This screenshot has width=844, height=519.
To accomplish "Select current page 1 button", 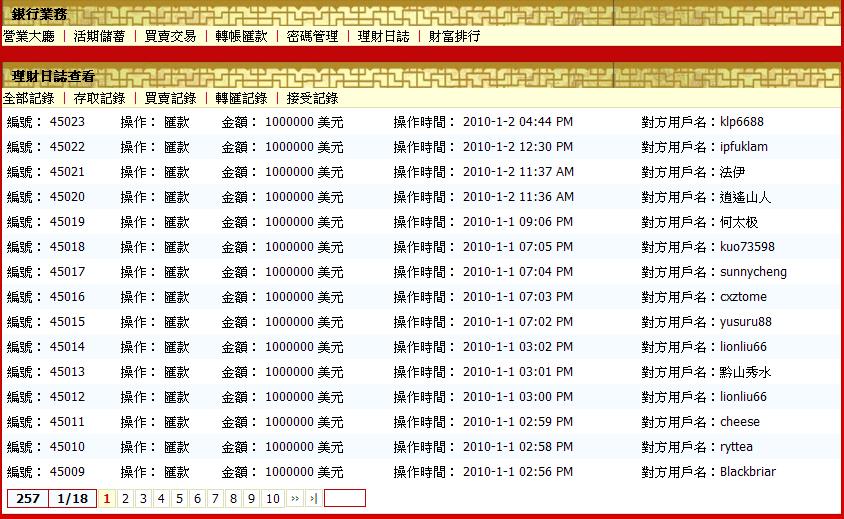I will (107, 498).
